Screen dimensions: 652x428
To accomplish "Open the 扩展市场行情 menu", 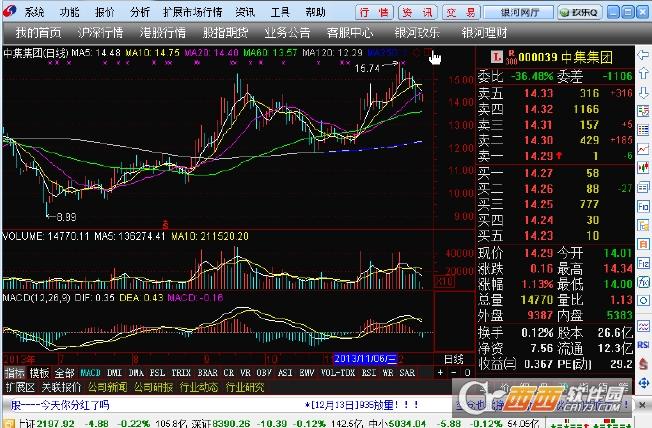I will click(x=193, y=12).
